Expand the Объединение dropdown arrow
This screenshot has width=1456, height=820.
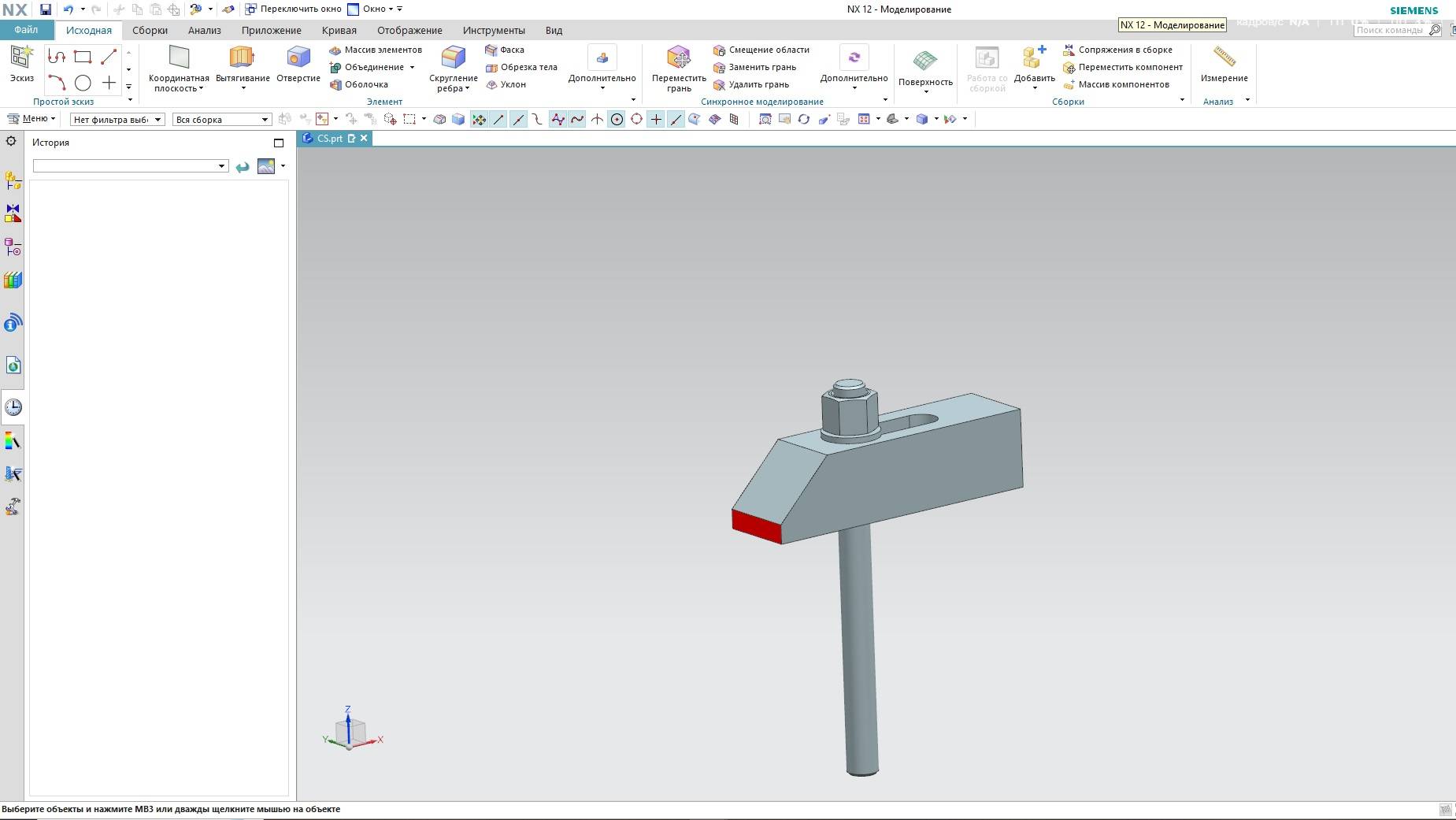[x=412, y=68]
